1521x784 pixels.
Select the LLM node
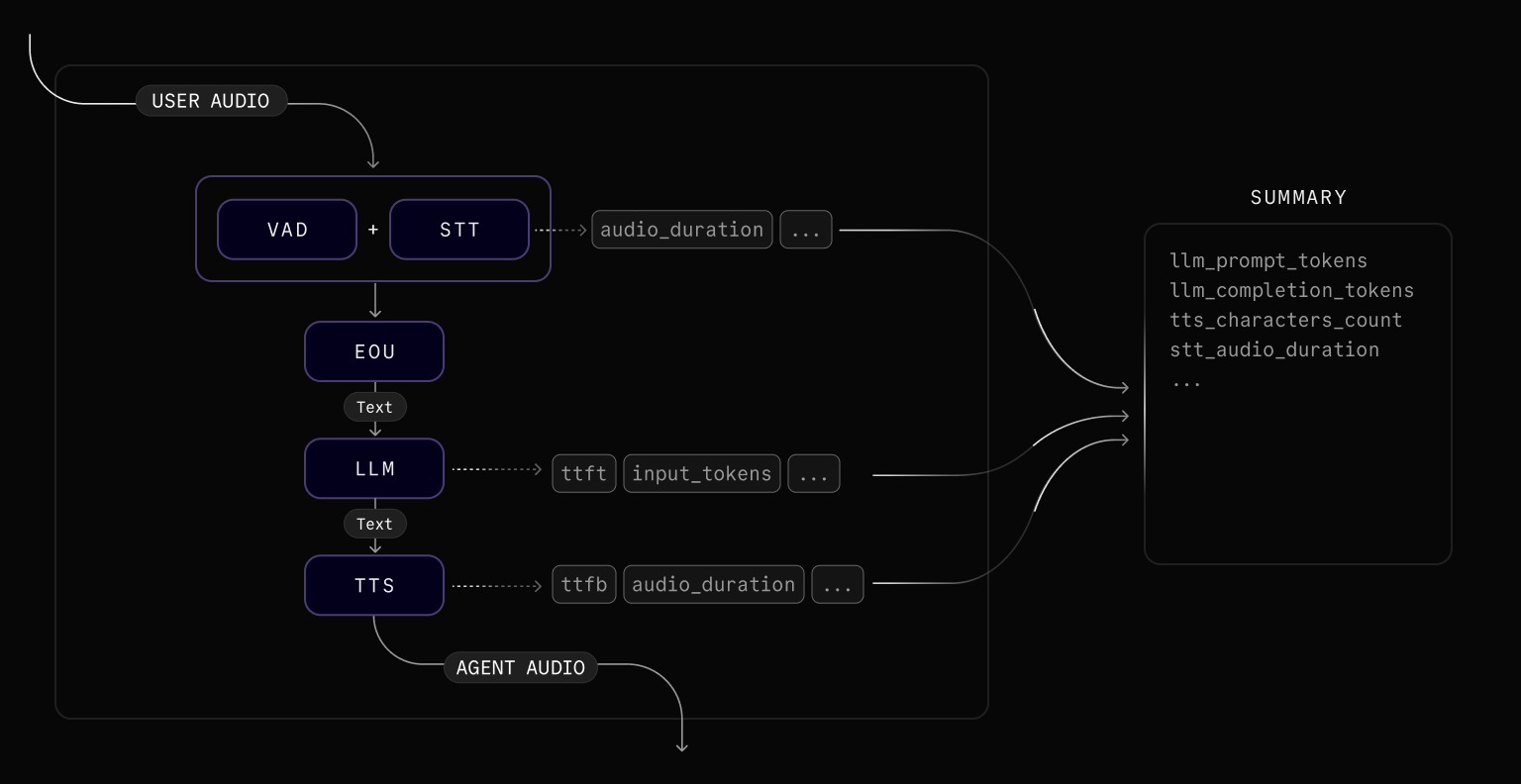pyautogui.click(x=374, y=468)
